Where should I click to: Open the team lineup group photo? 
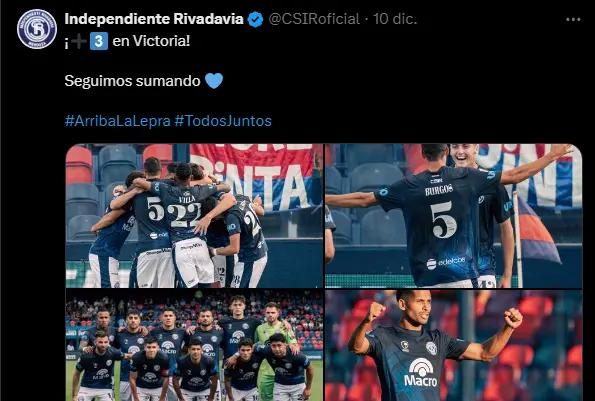pyautogui.click(x=194, y=345)
